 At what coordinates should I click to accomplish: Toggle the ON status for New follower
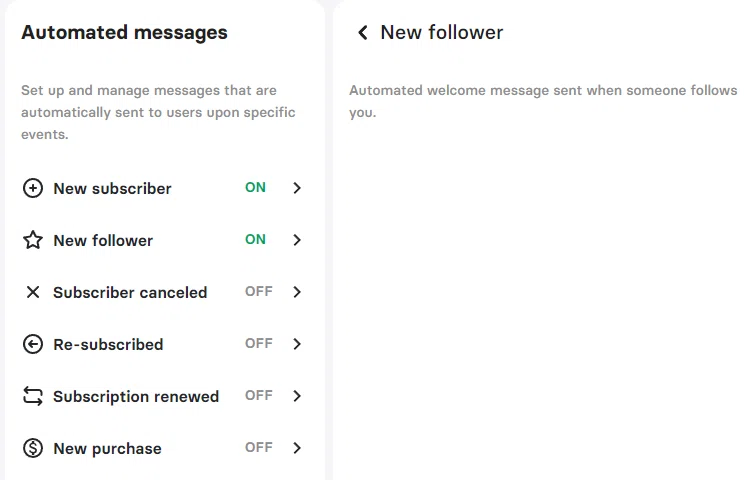tap(255, 240)
